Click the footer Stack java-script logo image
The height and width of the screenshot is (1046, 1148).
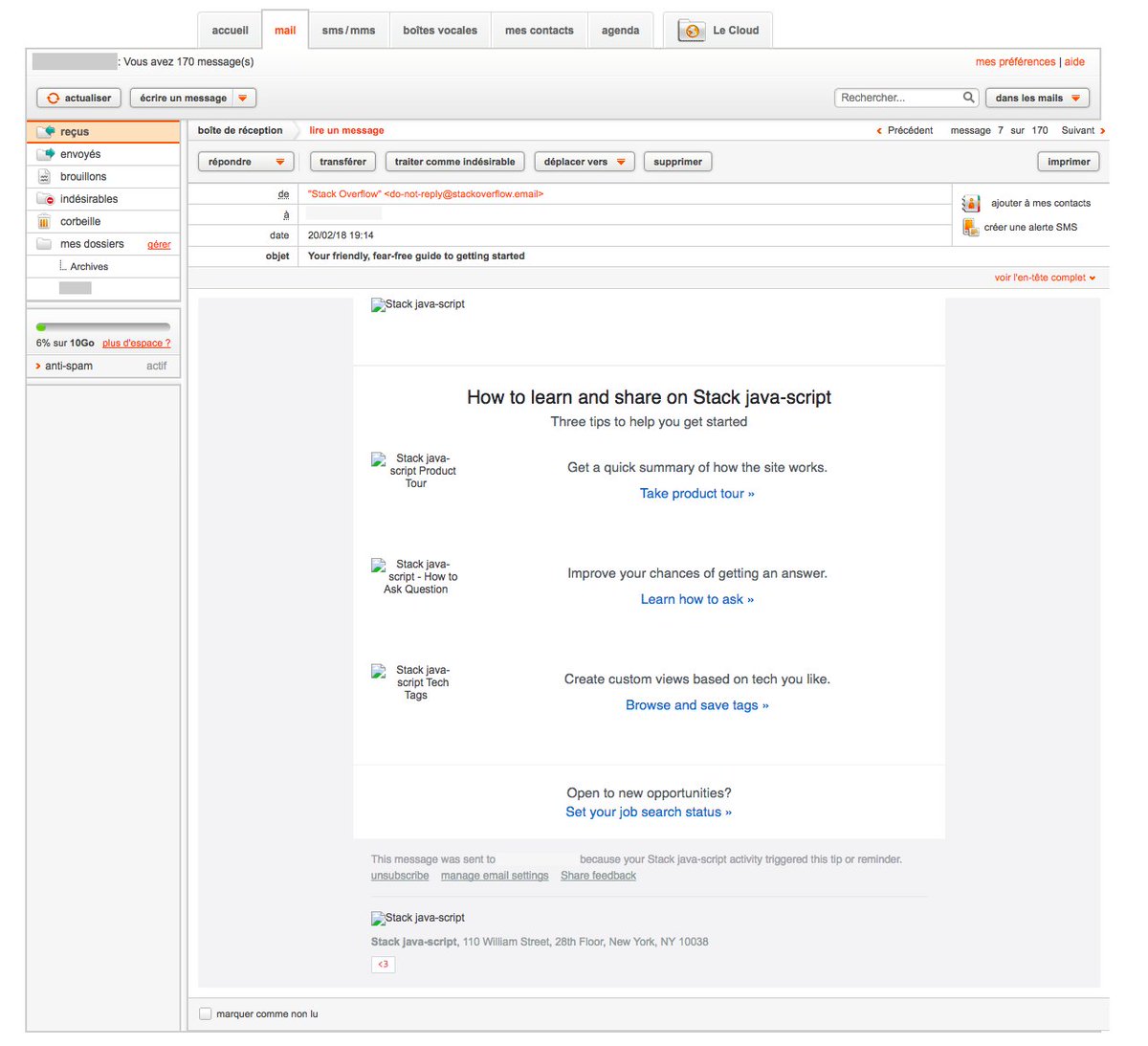(x=418, y=918)
